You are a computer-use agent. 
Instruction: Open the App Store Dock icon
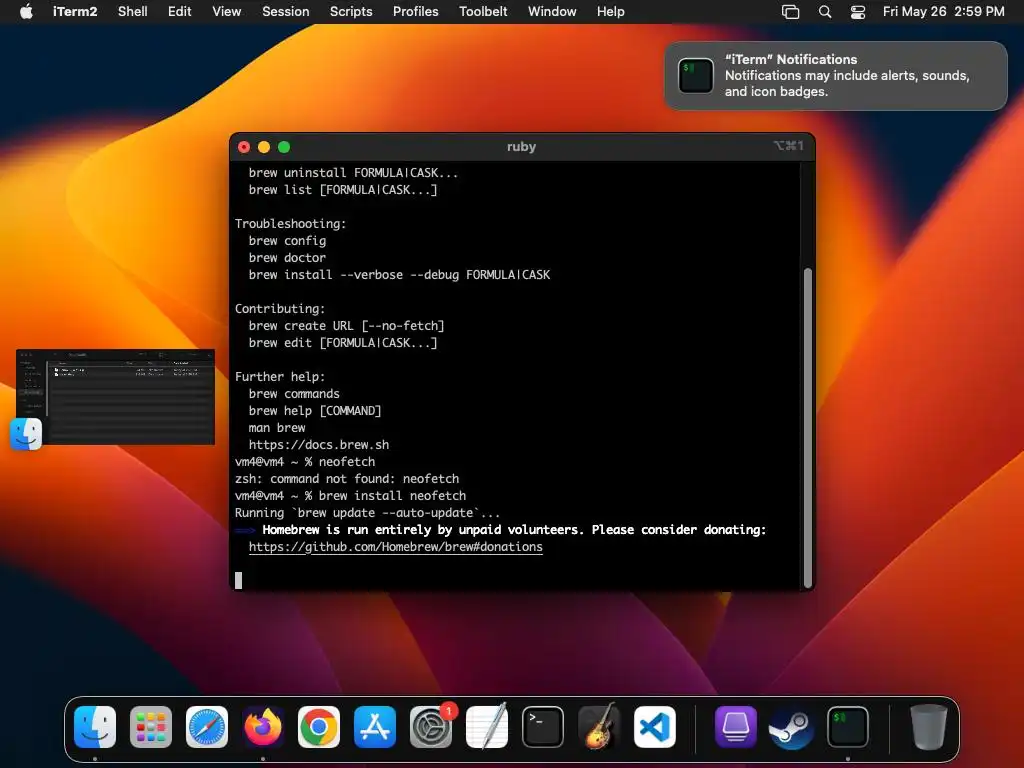pyautogui.click(x=375, y=727)
